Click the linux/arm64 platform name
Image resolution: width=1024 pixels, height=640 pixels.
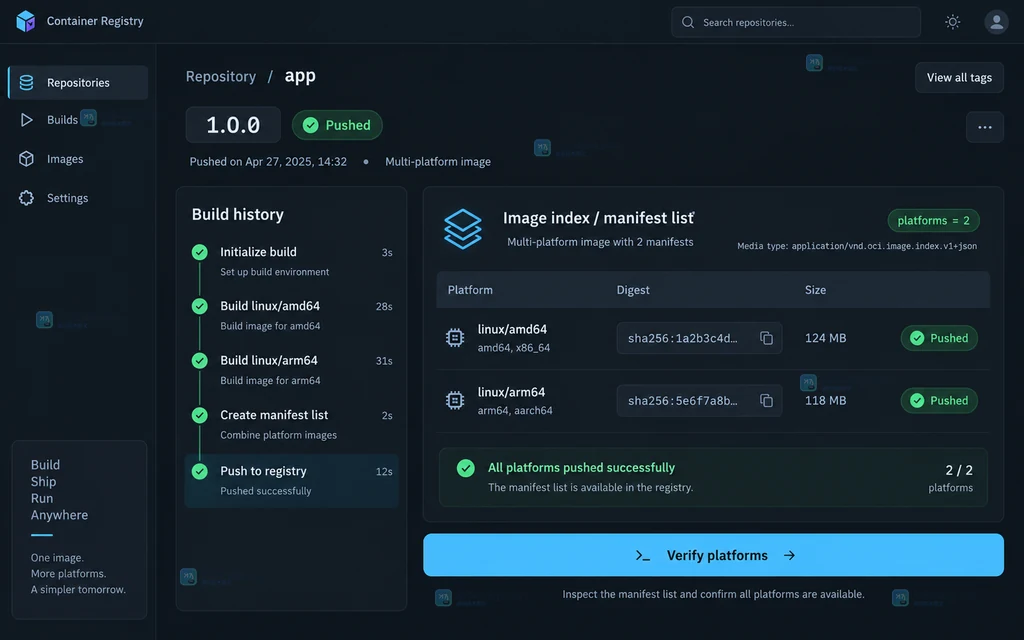(511, 392)
